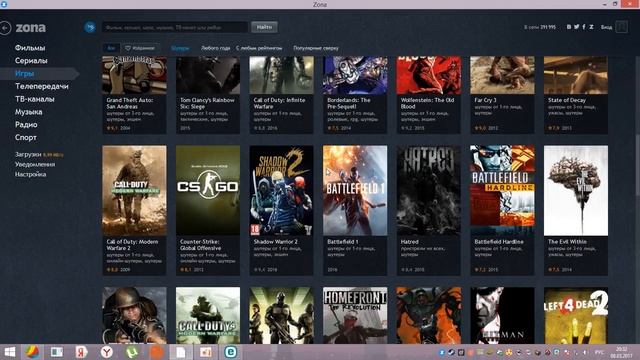Open the white document icon in the taskbar
The width and height of the screenshot is (640, 360).
181,352
